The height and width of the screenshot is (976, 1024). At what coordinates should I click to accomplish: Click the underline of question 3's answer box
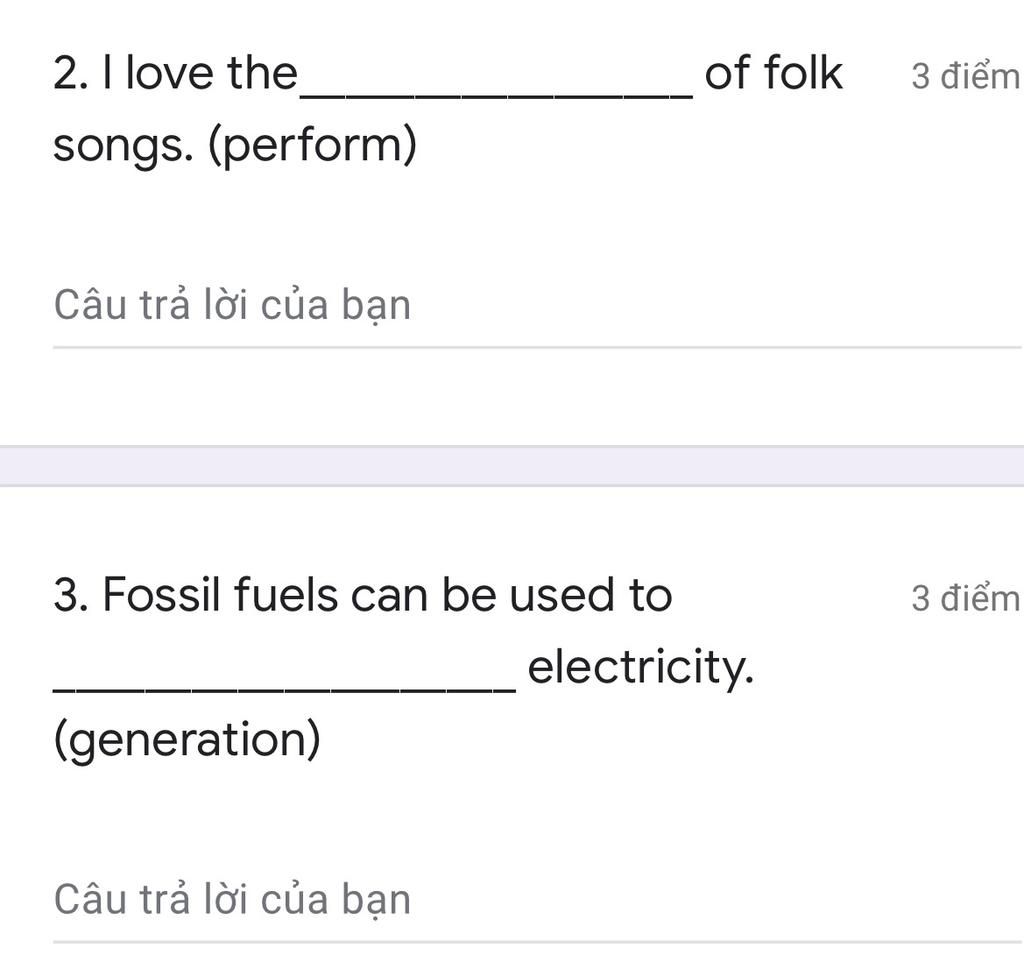tap(537, 942)
